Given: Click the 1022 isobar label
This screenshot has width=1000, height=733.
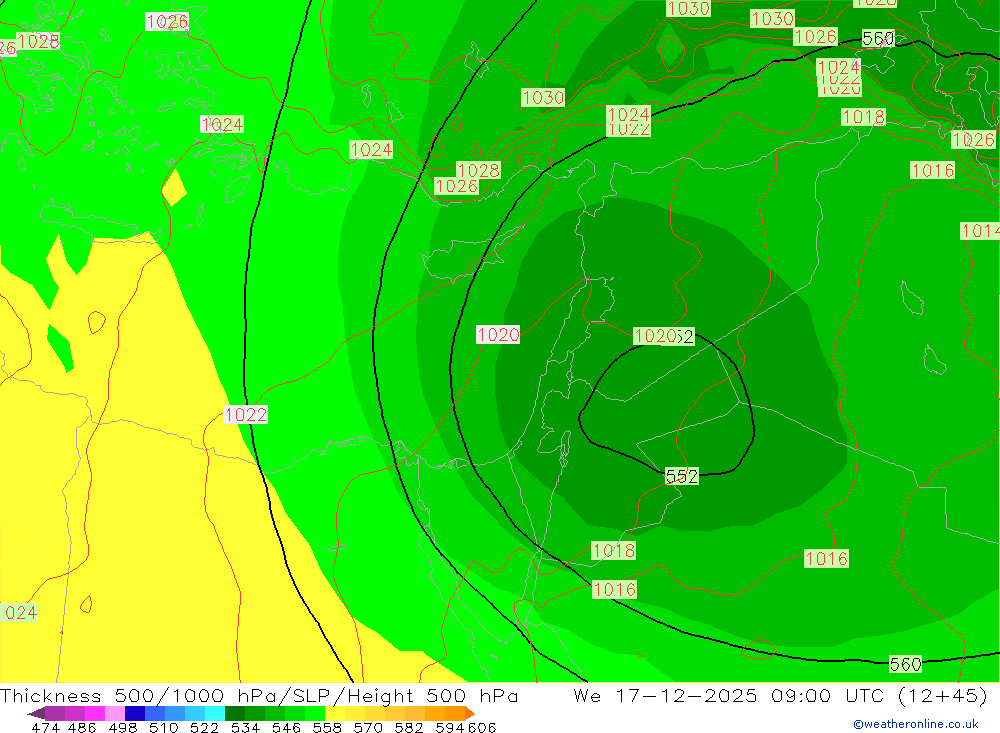Looking at the screenshot, I should coord(246,415).
